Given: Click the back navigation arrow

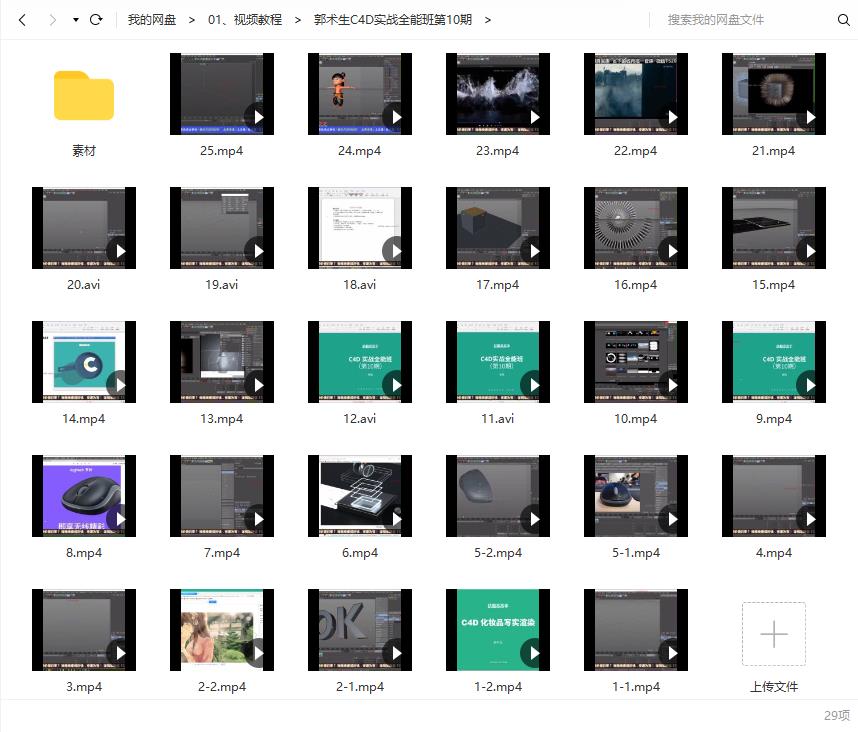Looking at the screenshot, I should 22,20.
